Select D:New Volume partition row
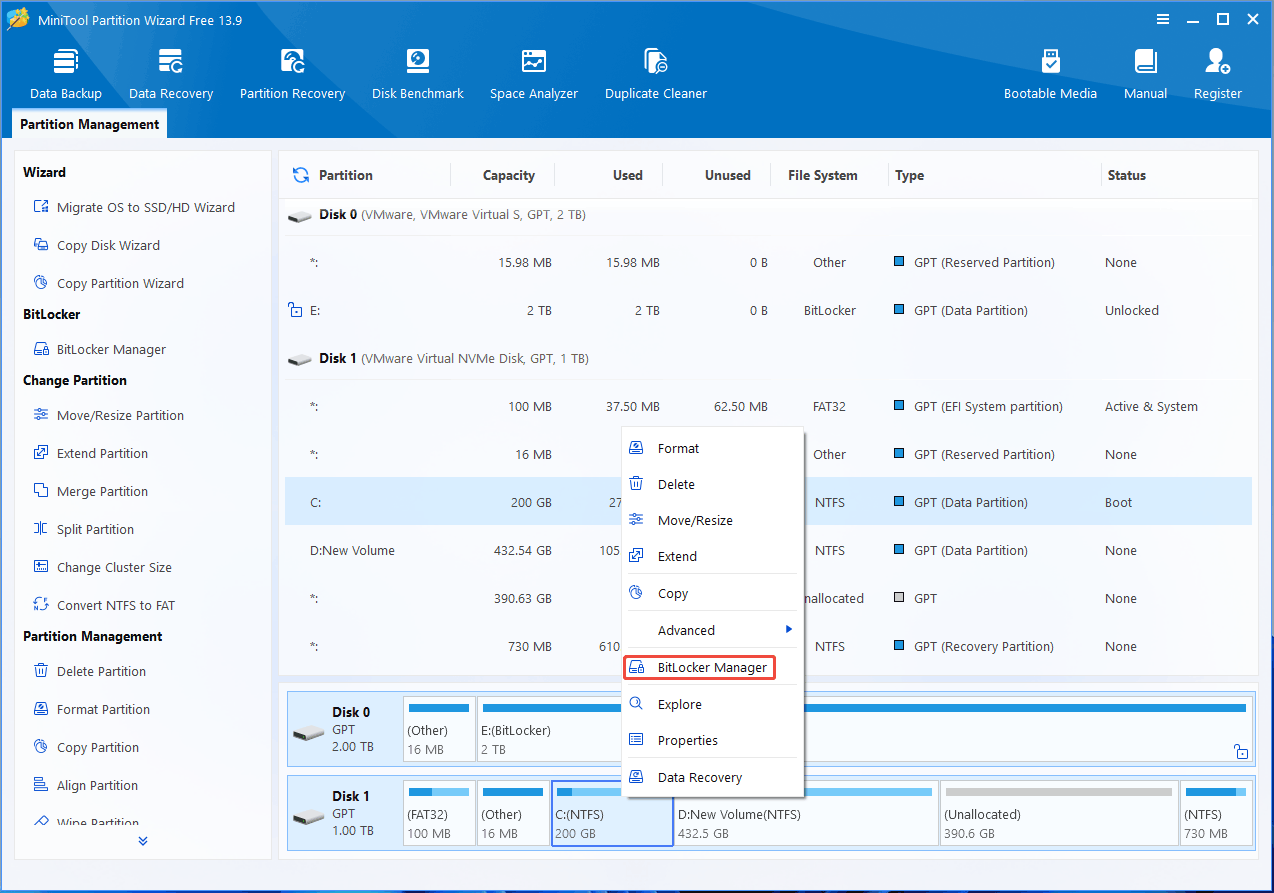This screenshot has width=1274, height=893. point(768,550)
